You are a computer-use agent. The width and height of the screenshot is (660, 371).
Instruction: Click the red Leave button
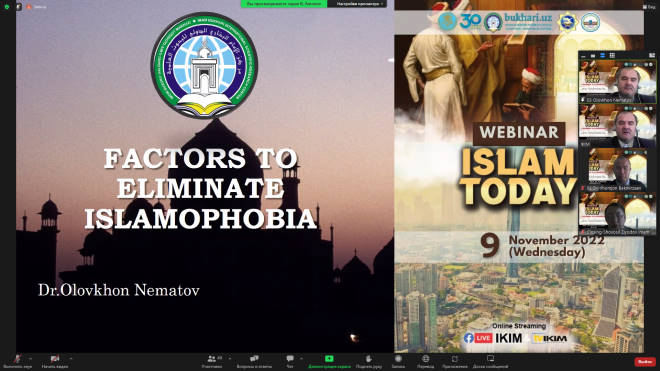[645, 362]
